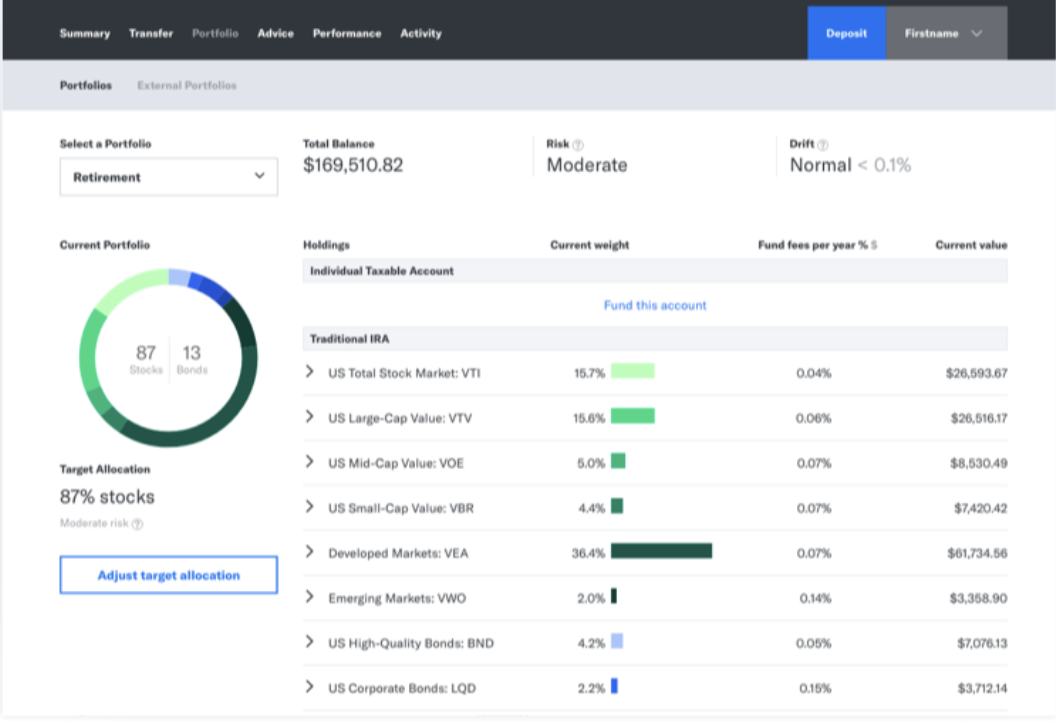Expand the Developed Markets: VEA row
The height and width of the screenshot is (724, 1056).
click(309, 552)
